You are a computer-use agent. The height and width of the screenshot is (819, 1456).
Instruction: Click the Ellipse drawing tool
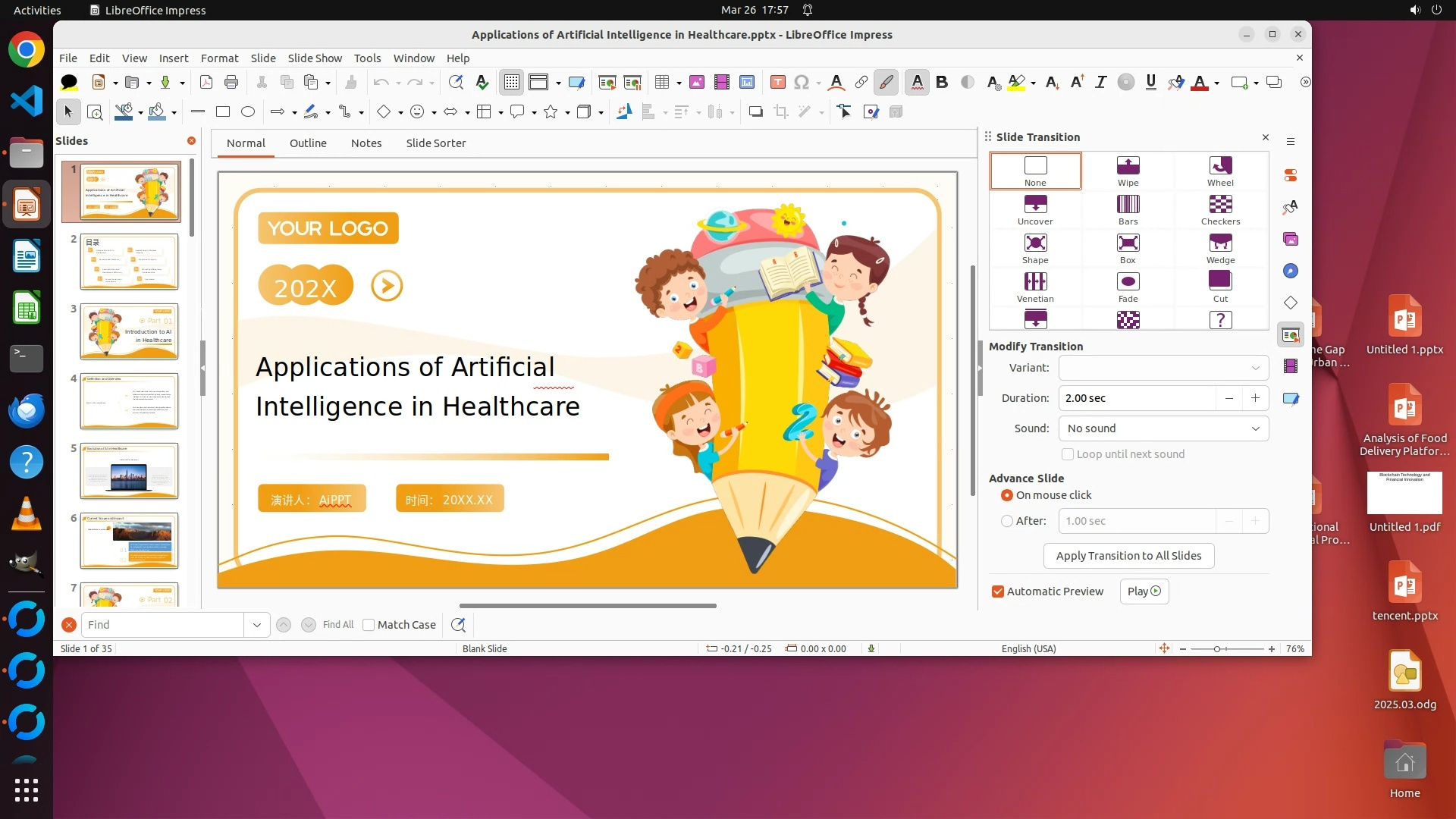coord(247,112)
